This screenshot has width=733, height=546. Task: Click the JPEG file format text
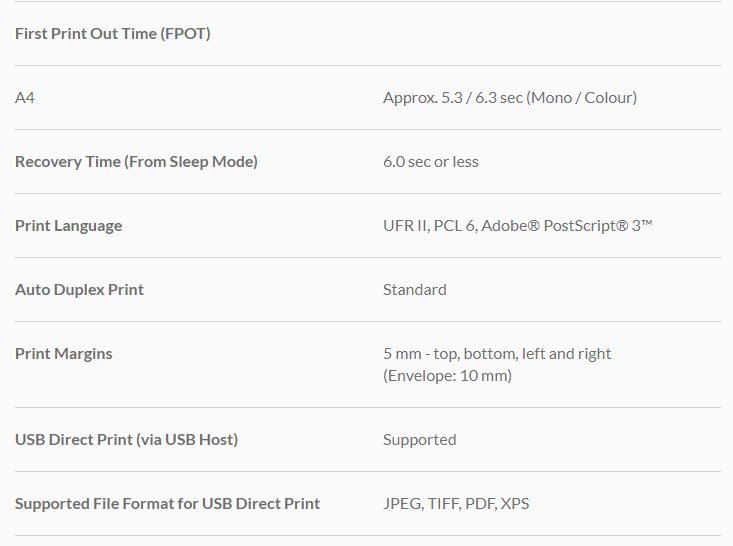(x=402, y=504)
